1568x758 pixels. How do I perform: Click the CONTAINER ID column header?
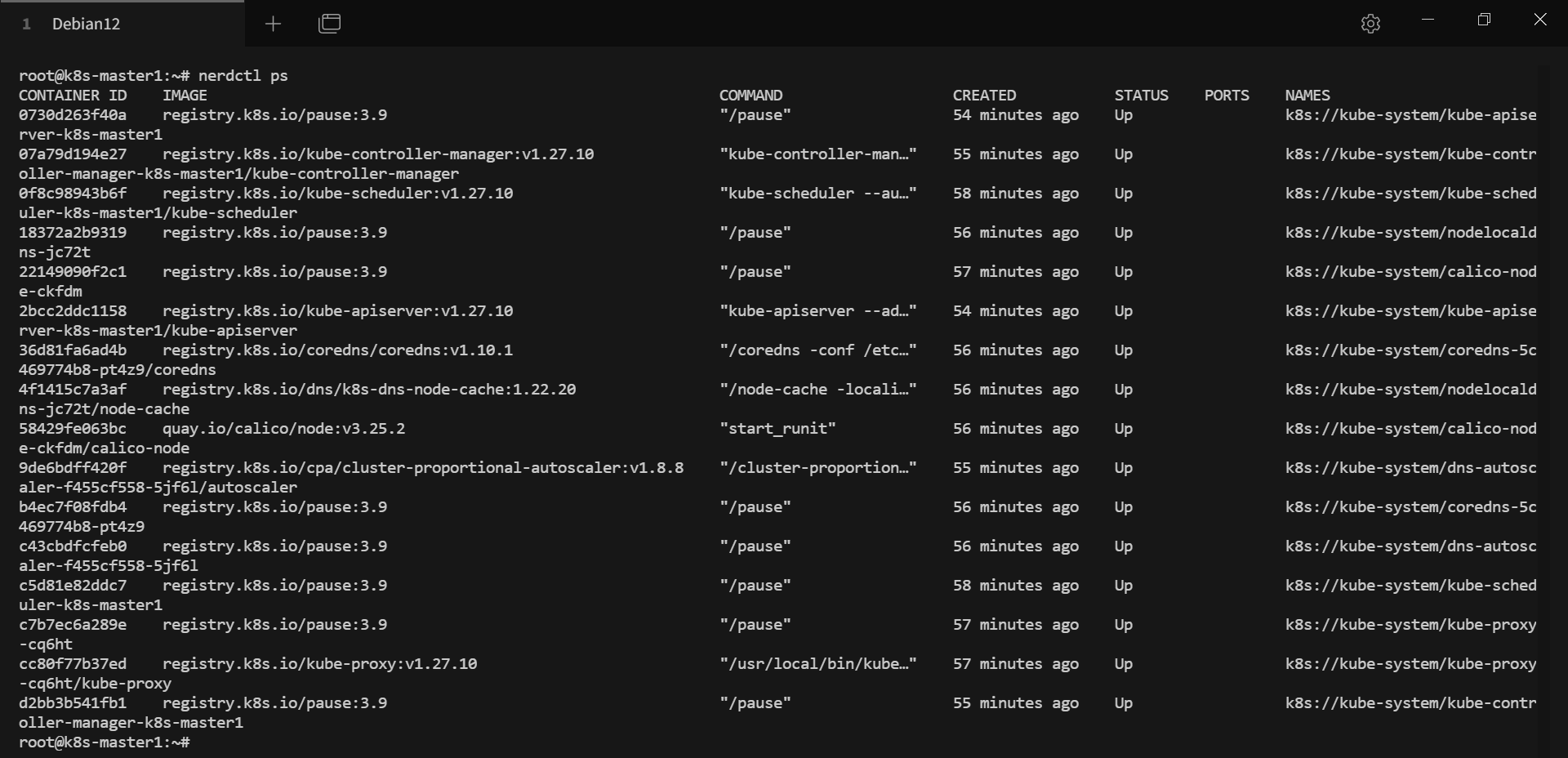click(x=73, y=96)
